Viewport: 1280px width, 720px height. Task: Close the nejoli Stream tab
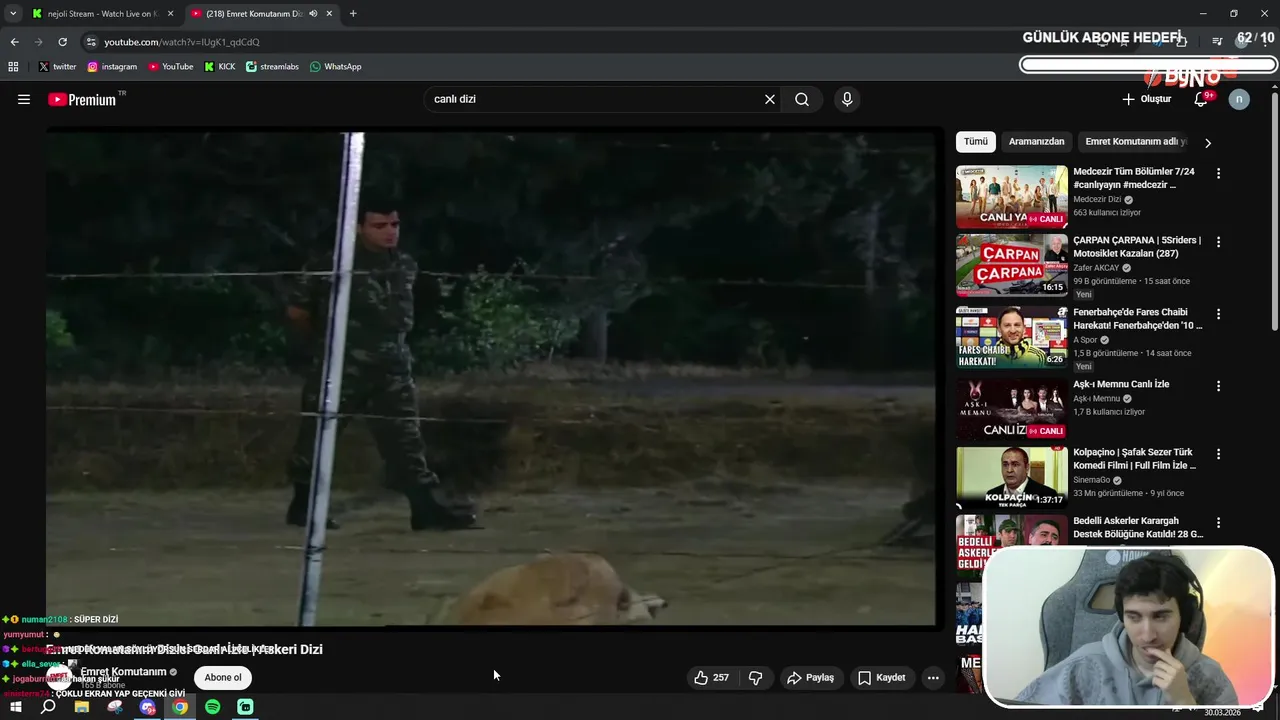click(x=170, y=14)
